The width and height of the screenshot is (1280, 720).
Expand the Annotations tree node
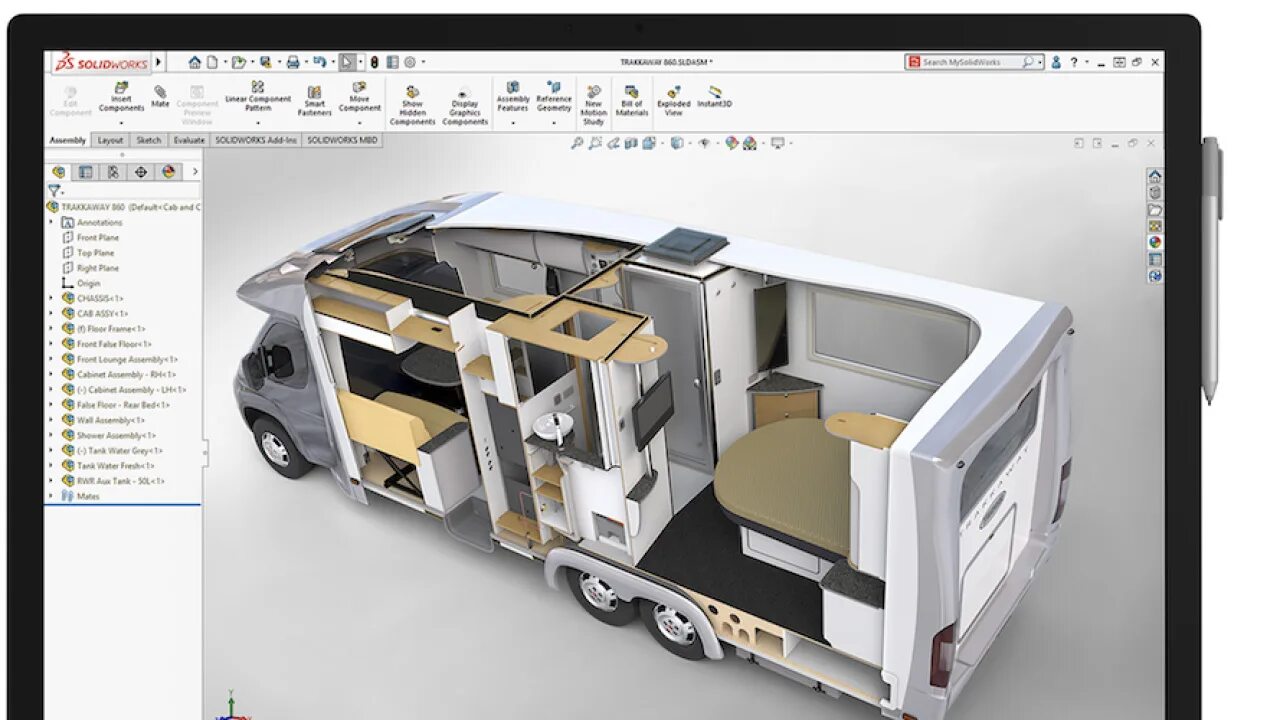(x=52, y=222)
